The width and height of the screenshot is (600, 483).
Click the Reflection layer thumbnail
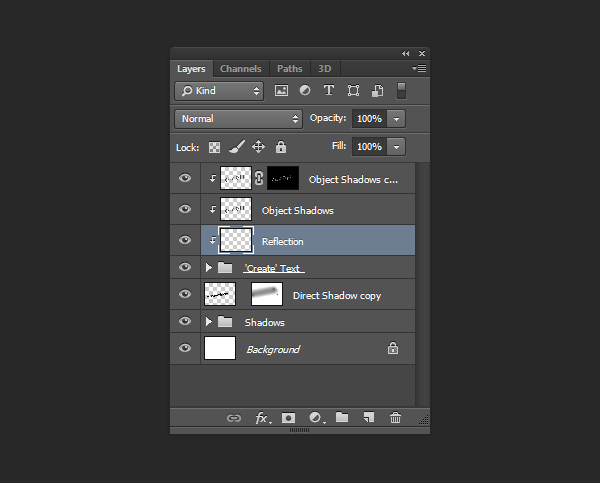236,240
